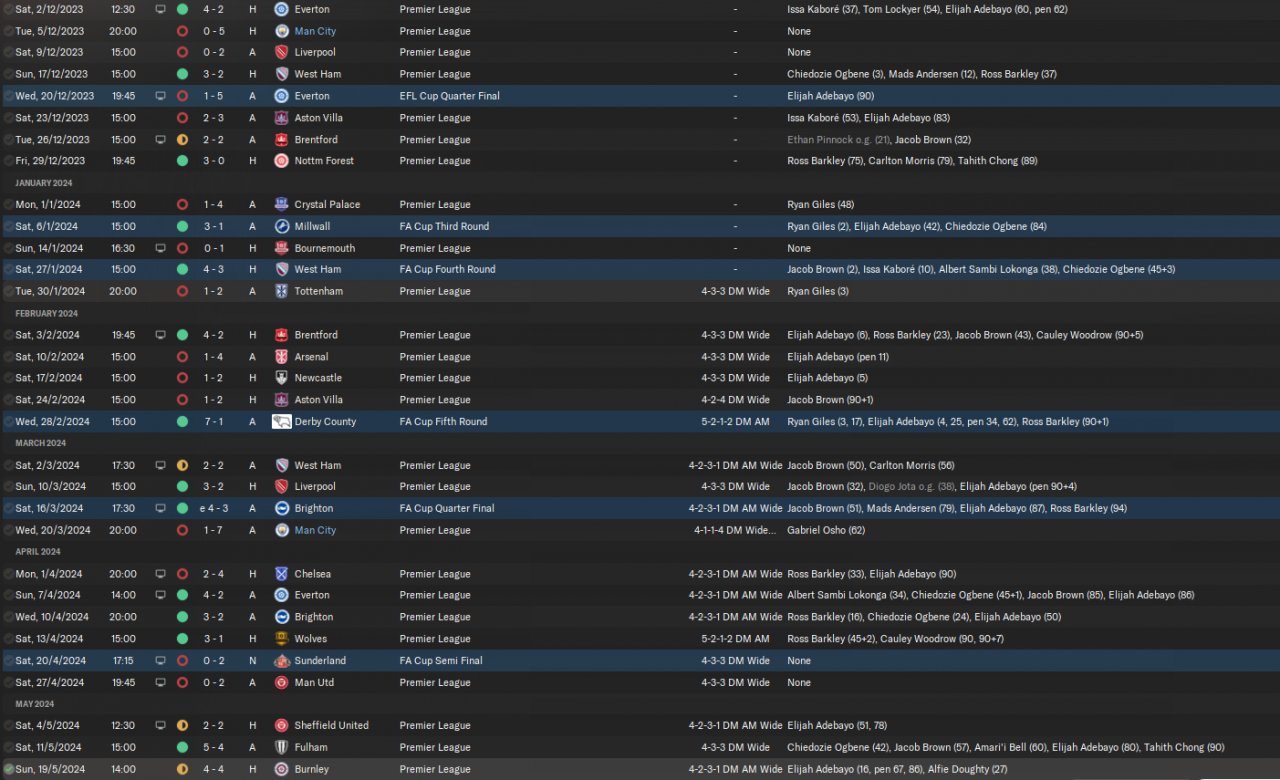Open the Sheffield United badge on the 4/5/2024 row
Image resolution: width=1280 pixels, height=780 pixels.
tap(282, 726)
